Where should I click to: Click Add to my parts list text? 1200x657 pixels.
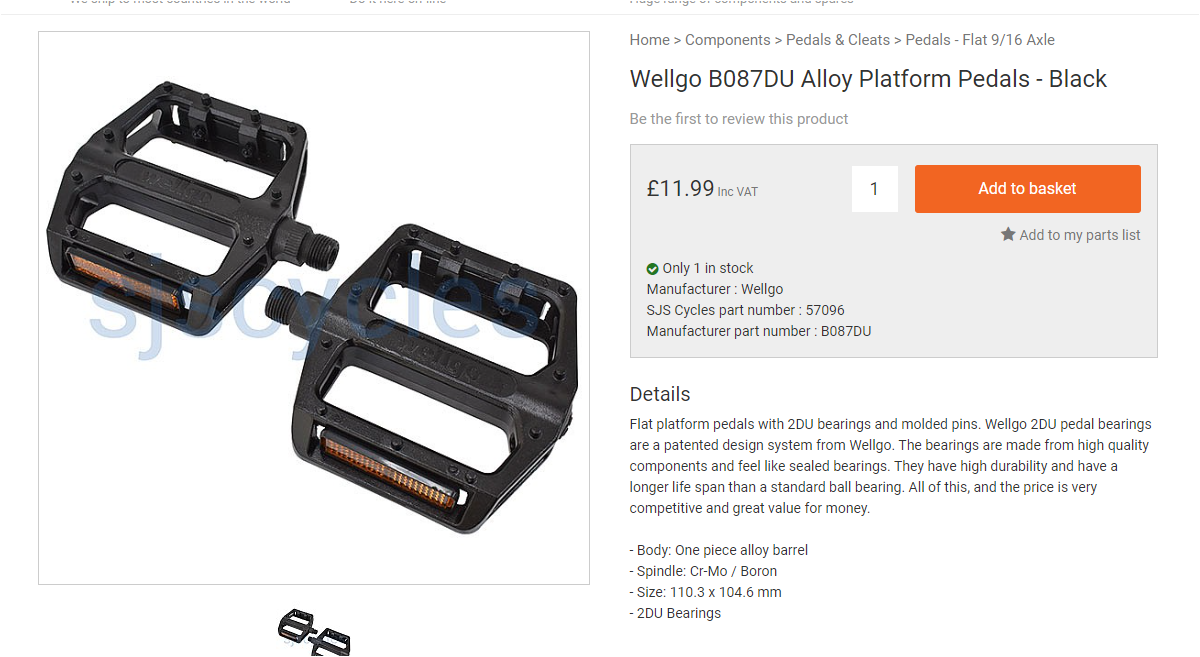point(1080,235)
